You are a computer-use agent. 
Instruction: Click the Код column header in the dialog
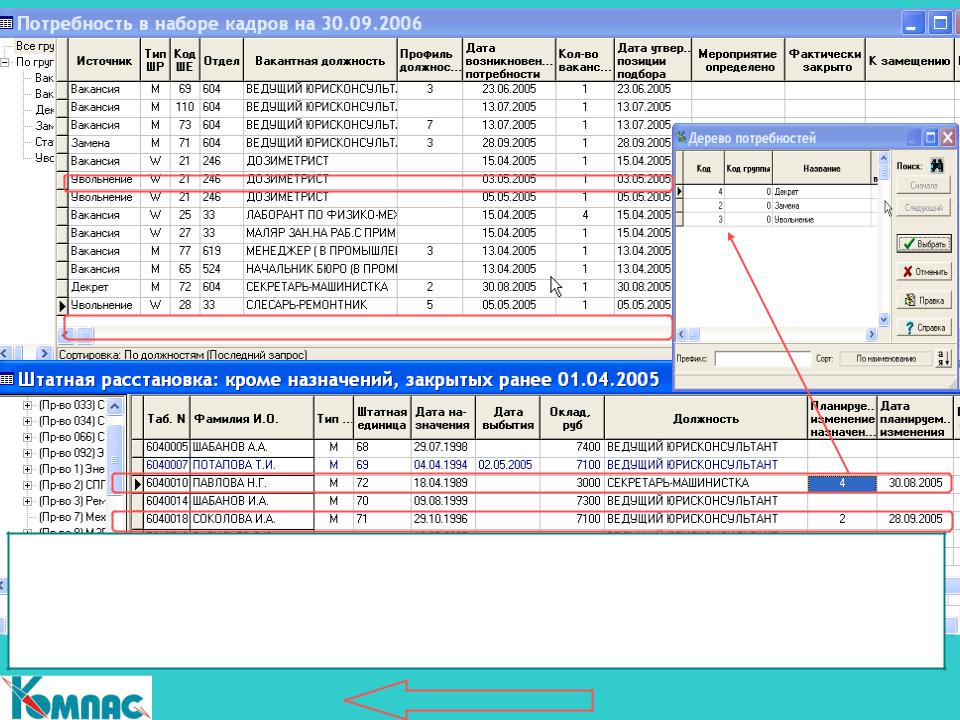pos(703,168)
